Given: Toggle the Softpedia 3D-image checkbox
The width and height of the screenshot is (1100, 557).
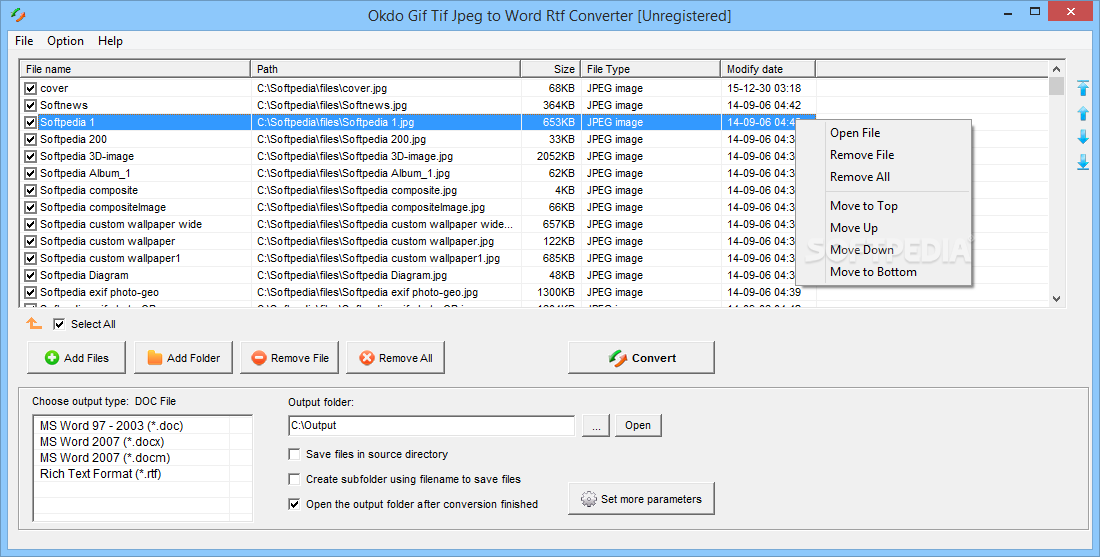Looking at the screenshot, I should pos(30,156).
